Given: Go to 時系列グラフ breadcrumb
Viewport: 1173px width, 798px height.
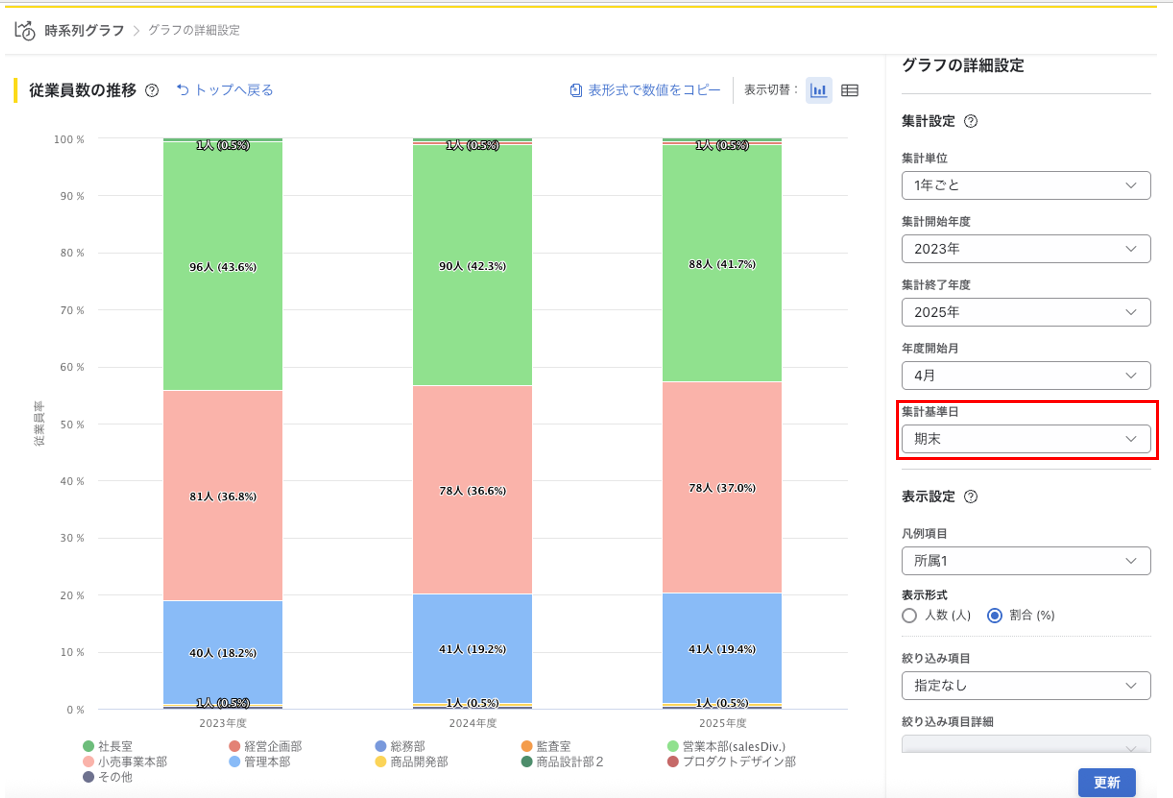Looking at the screenshot, I should coord(85,30).
